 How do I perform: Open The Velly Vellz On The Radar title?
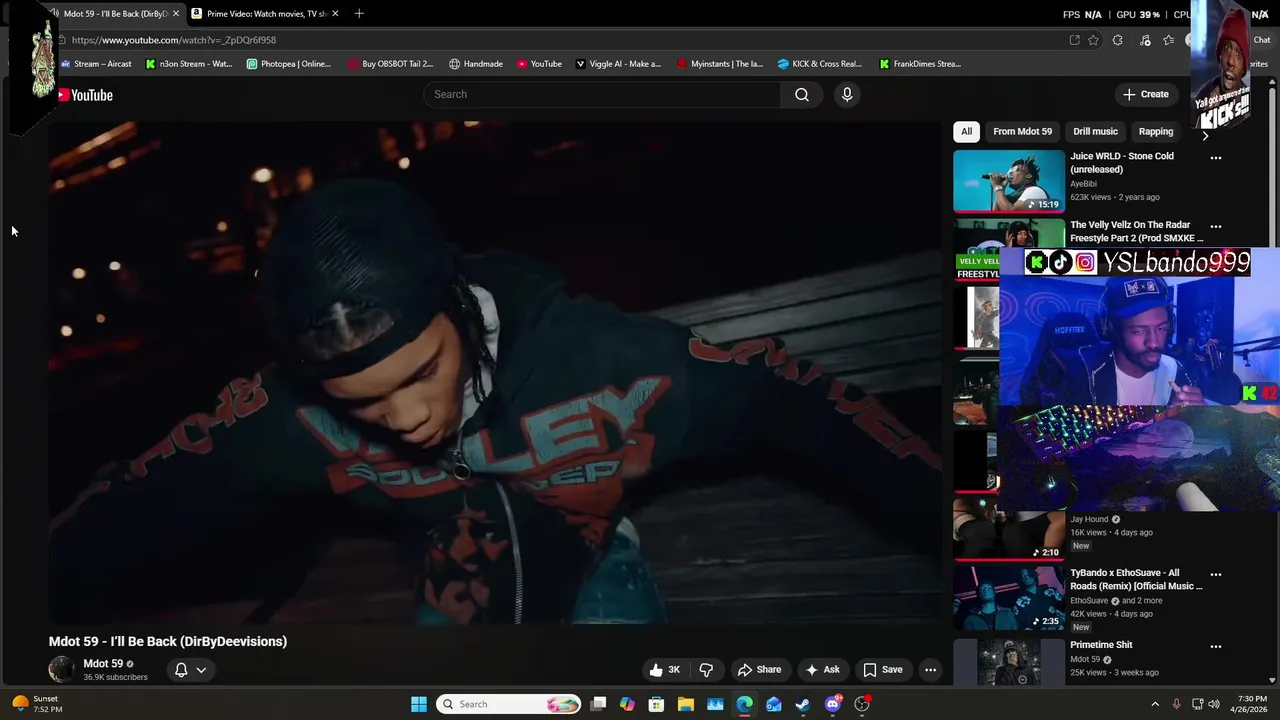tap(1137, 232)
